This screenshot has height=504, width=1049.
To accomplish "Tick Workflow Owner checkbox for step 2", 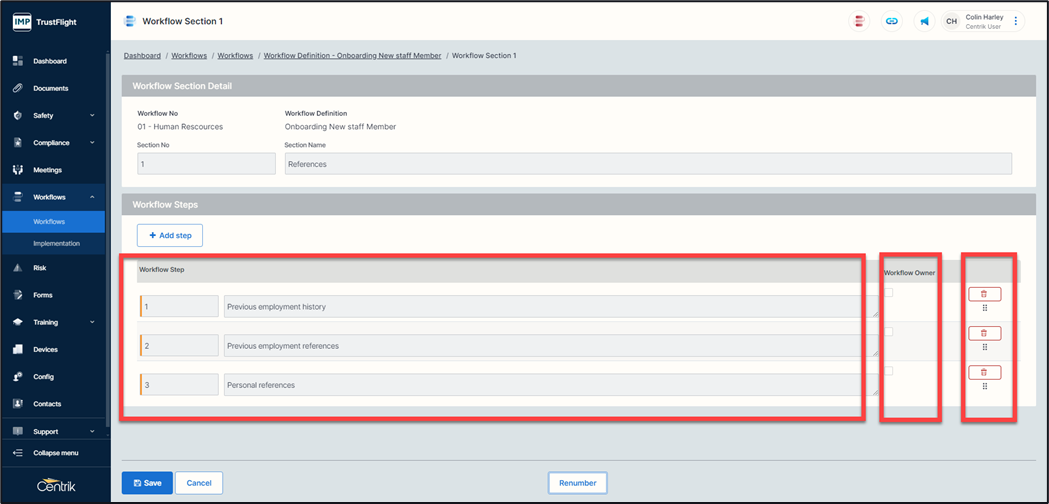I will click(888, 332).
